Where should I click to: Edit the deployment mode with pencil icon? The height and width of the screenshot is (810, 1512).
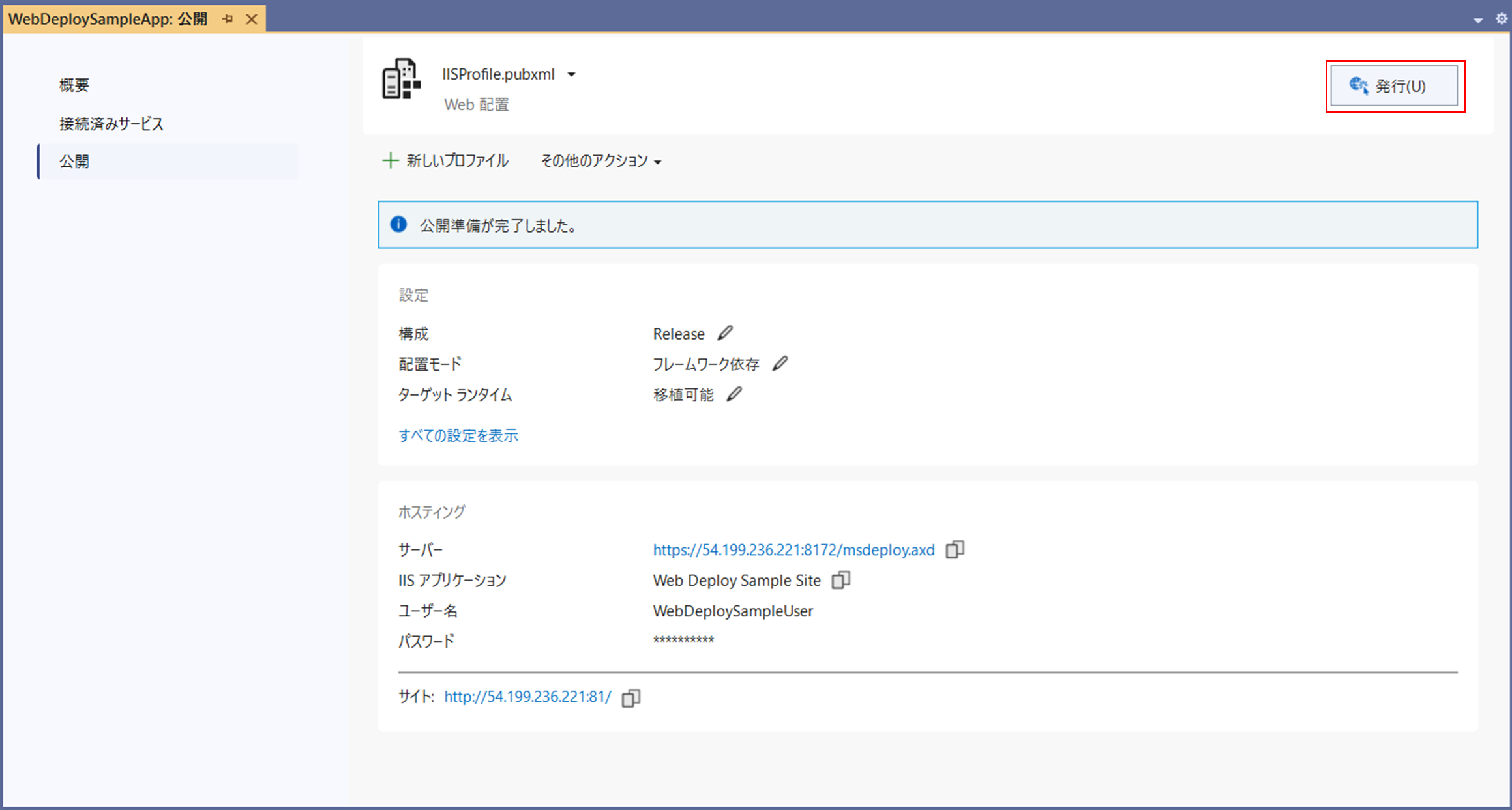(780, 364)
